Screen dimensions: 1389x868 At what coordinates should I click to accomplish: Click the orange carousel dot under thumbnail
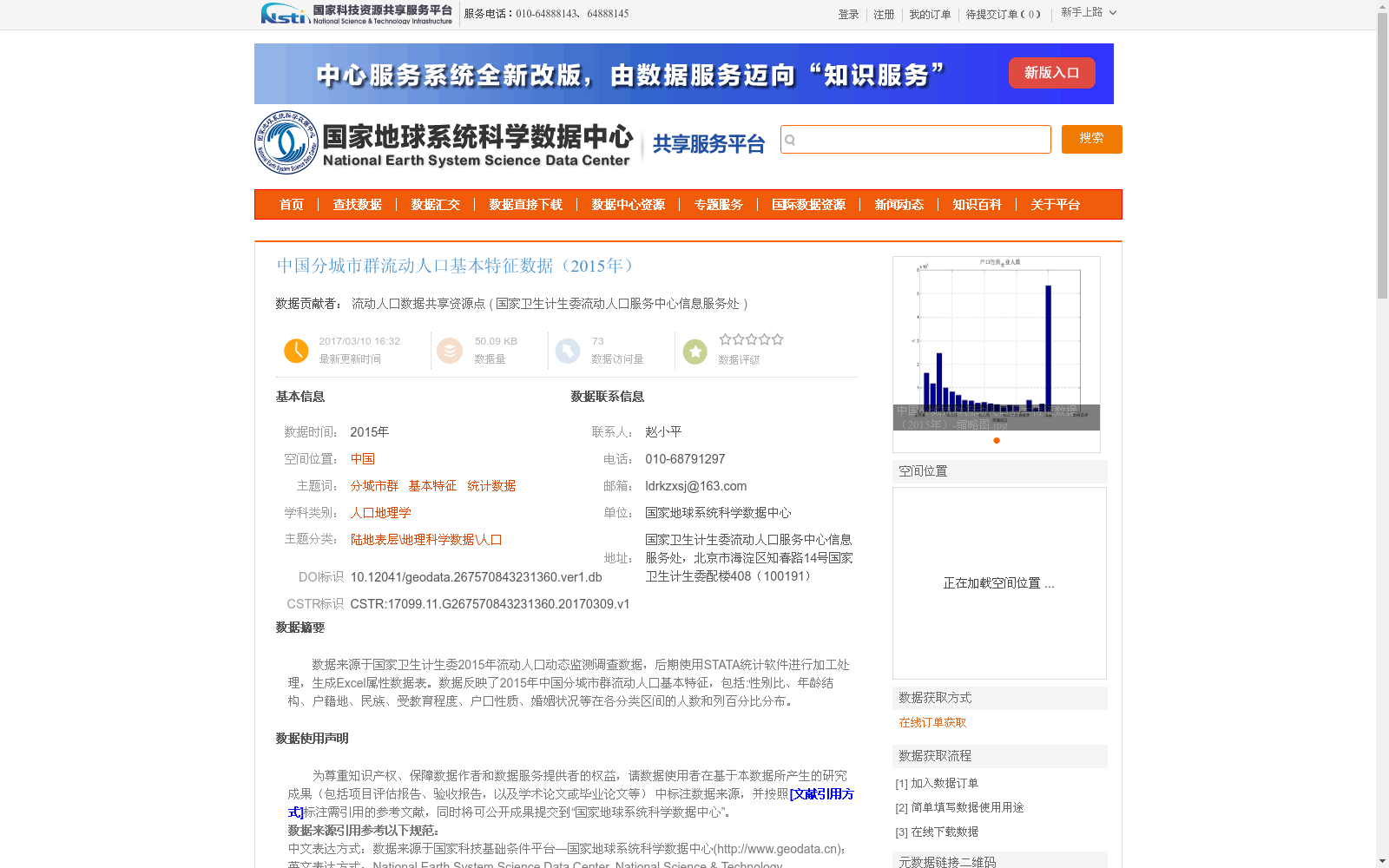click(997, 441)
